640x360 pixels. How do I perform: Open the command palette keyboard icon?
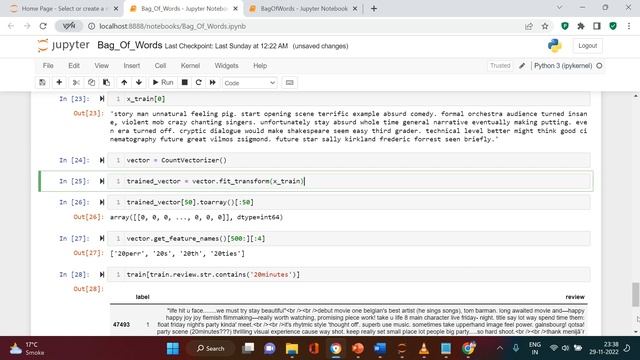click(x=289, y=82)
